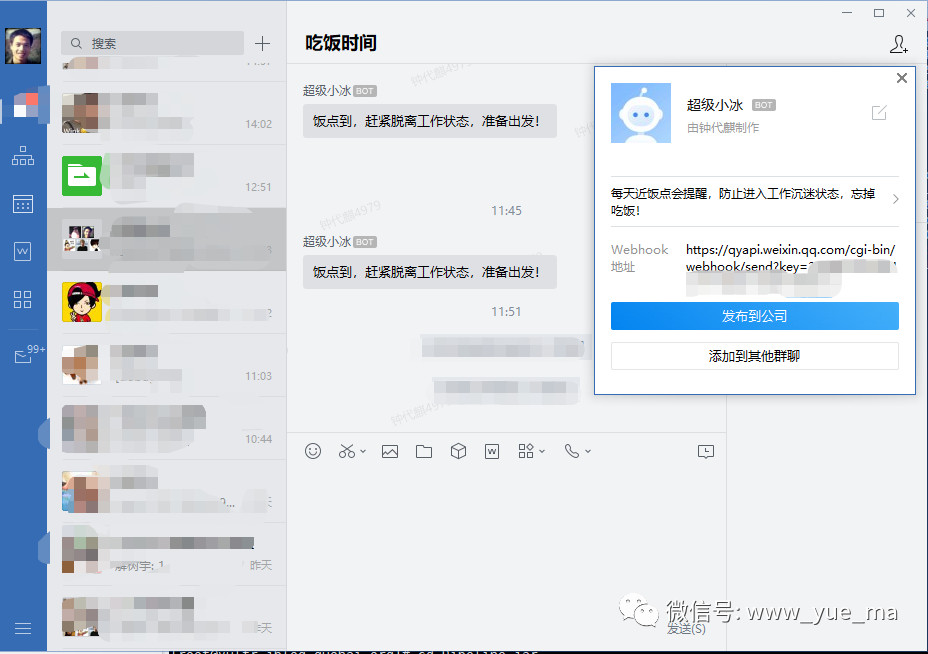Click the 发布到公司 button
The width and height of the screenshot is (928, 654).
coord(755,316)
